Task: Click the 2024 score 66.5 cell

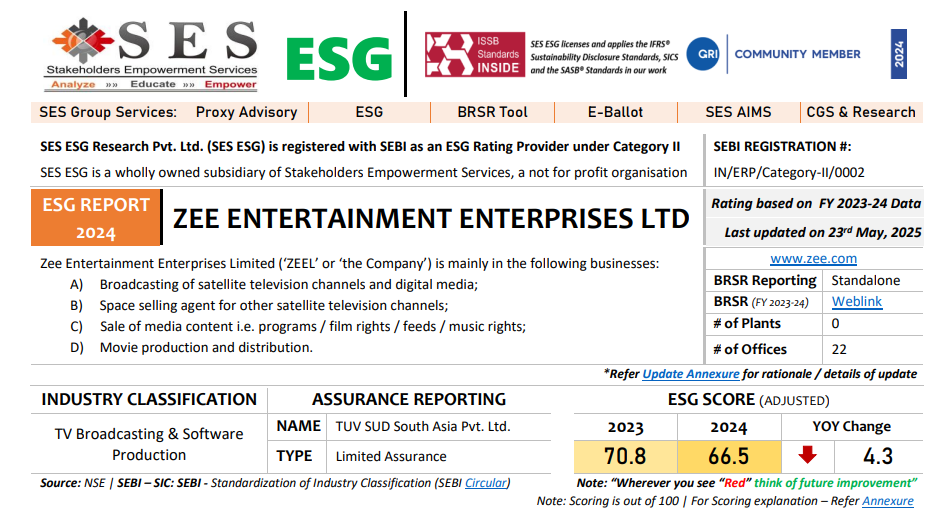Action: (729, 456)
